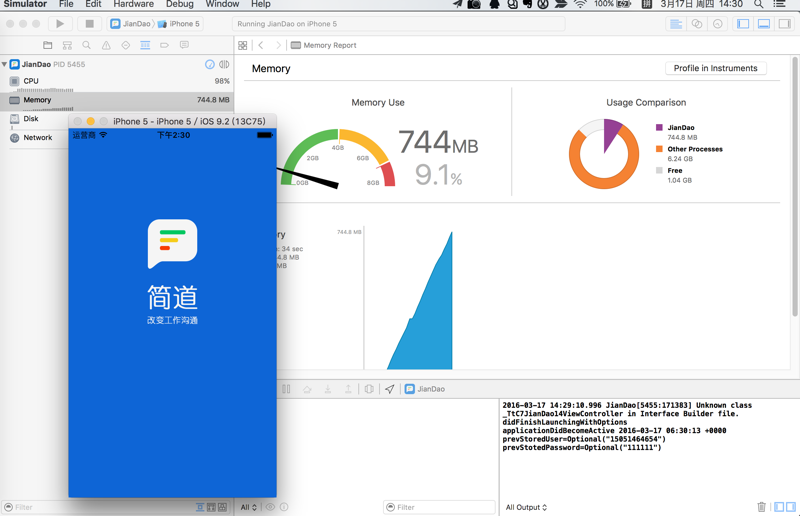Click the pause/continue execution icon in debug bar
Screen dimensions: 800x516
click(286, 389)
